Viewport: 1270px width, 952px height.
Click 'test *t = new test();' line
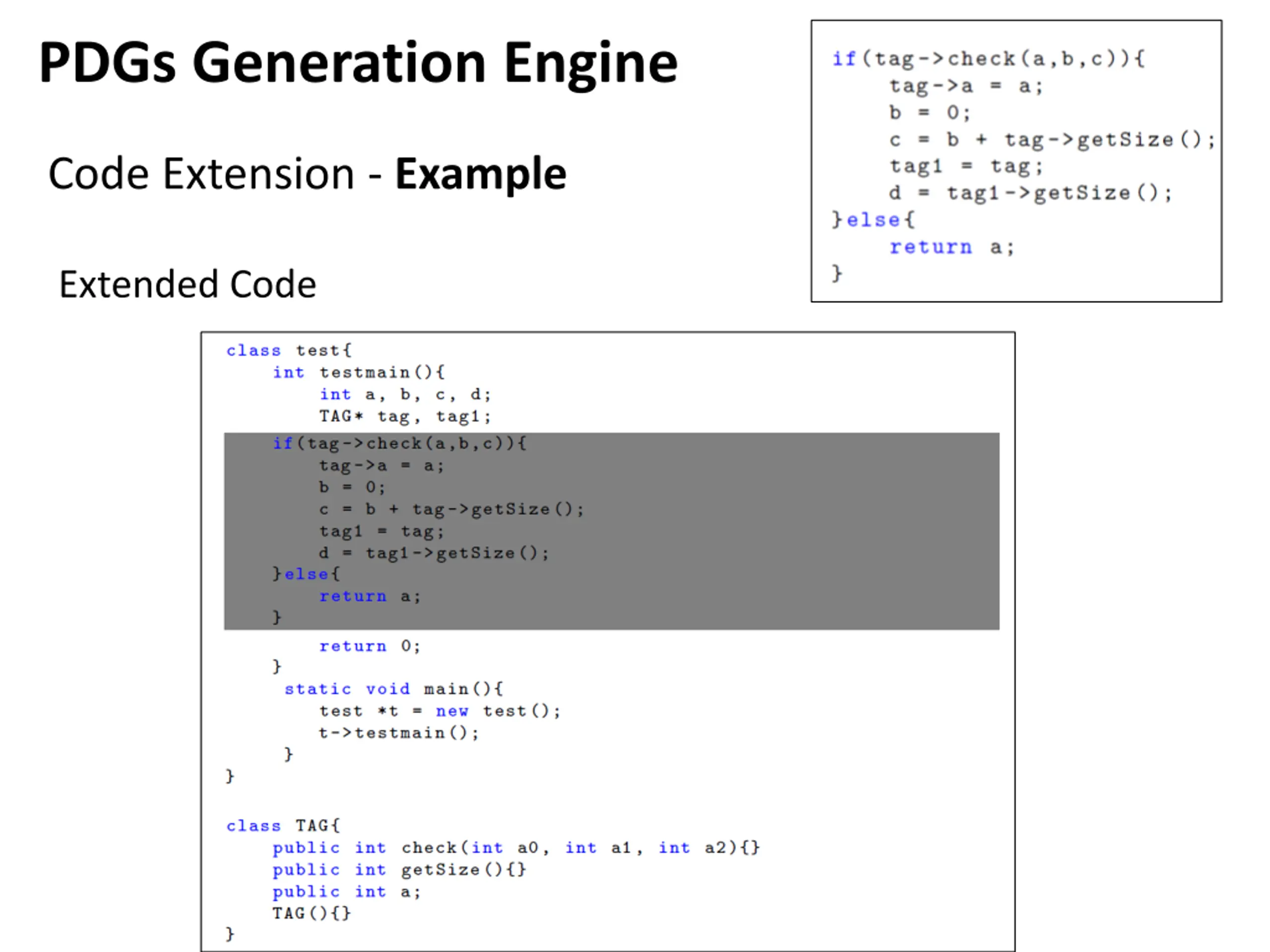439,711
